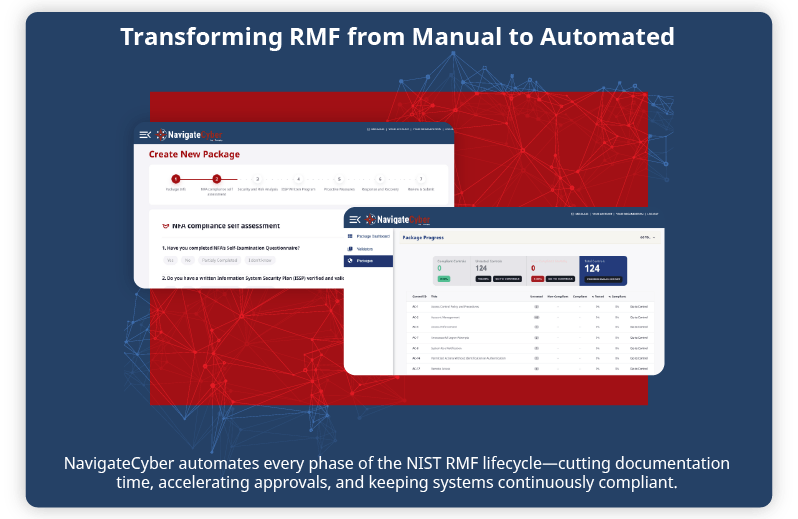Click the Validators sidebar icon
The image size is (798, 519).
[351, 248]
